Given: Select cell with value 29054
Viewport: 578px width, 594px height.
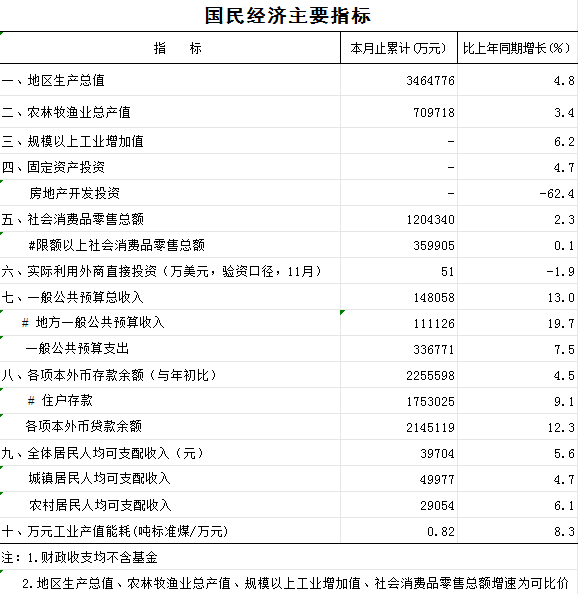Looking at the screenshot, I should 399,505.
